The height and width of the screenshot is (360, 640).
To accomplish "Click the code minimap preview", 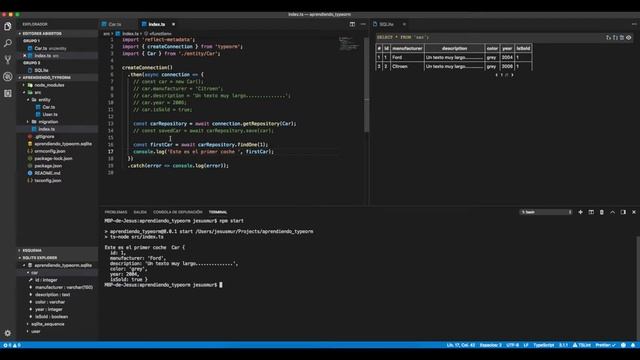I will click(x=349, y=44).
